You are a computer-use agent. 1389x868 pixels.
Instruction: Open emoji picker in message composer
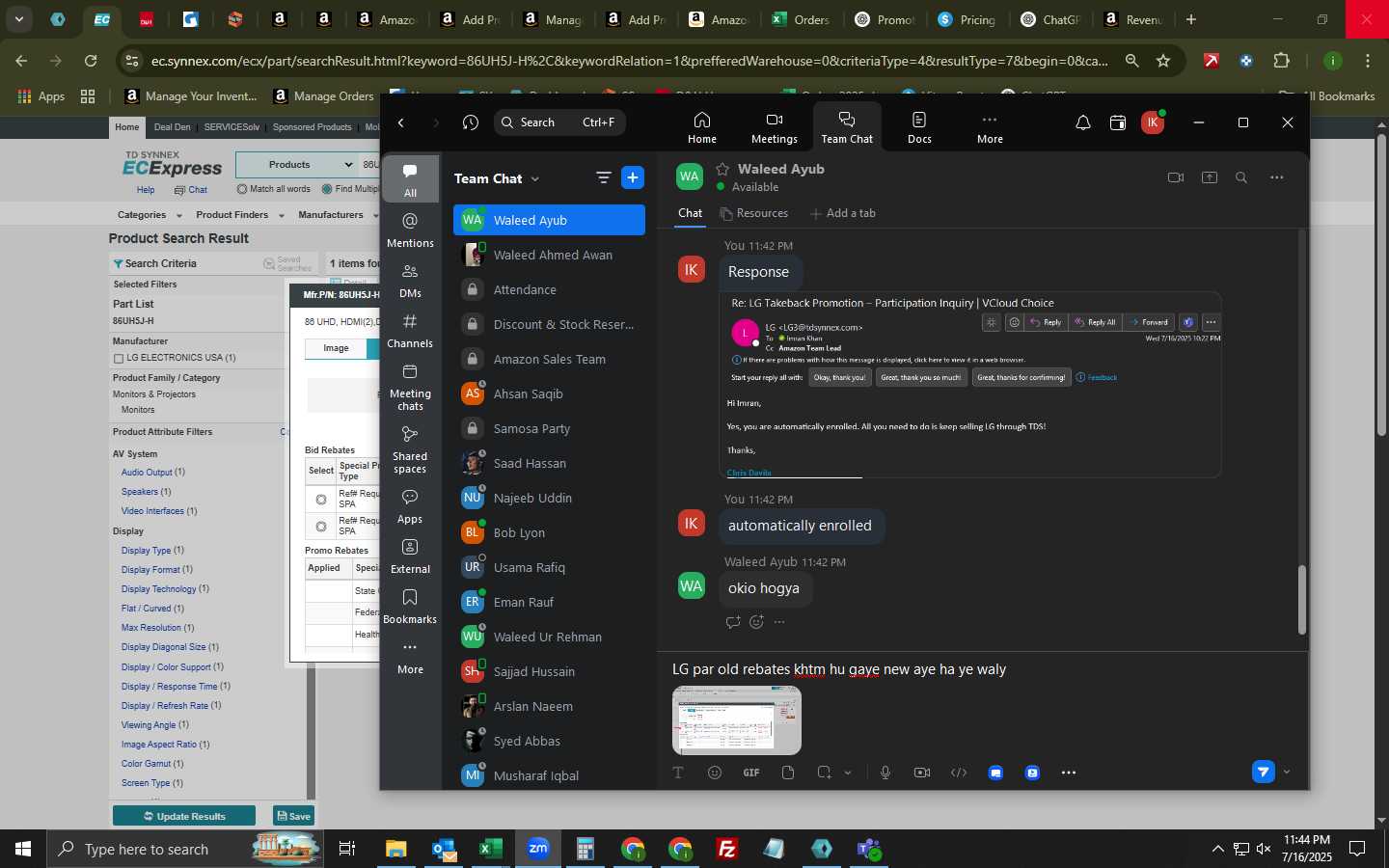[x=714, y=773]
